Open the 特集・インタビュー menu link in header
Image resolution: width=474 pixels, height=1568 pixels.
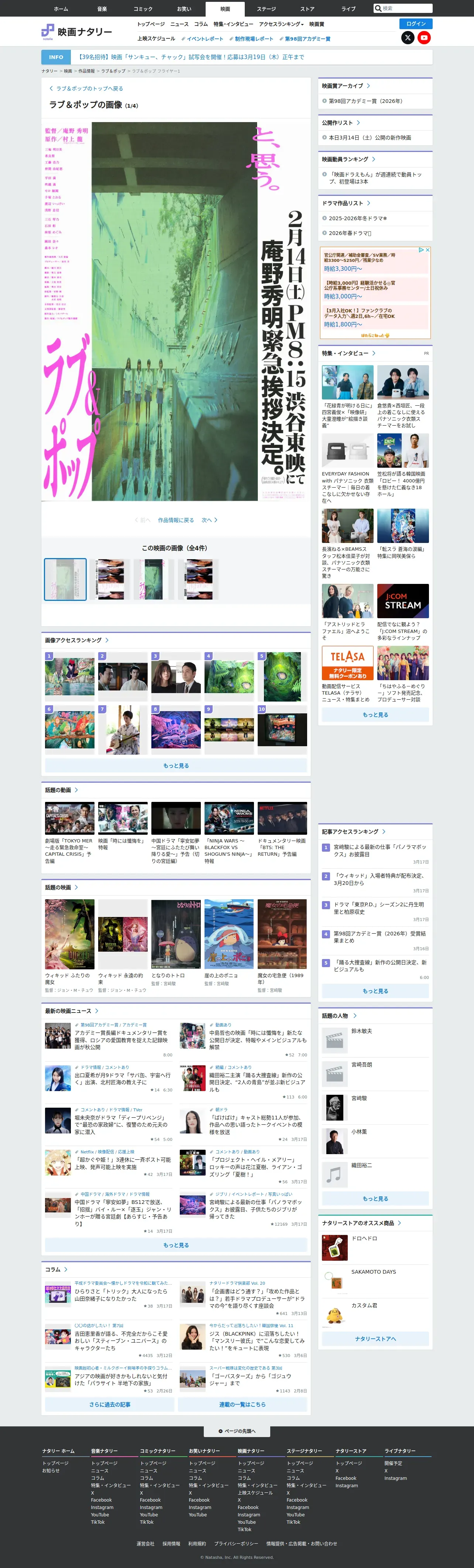(233, 24)
